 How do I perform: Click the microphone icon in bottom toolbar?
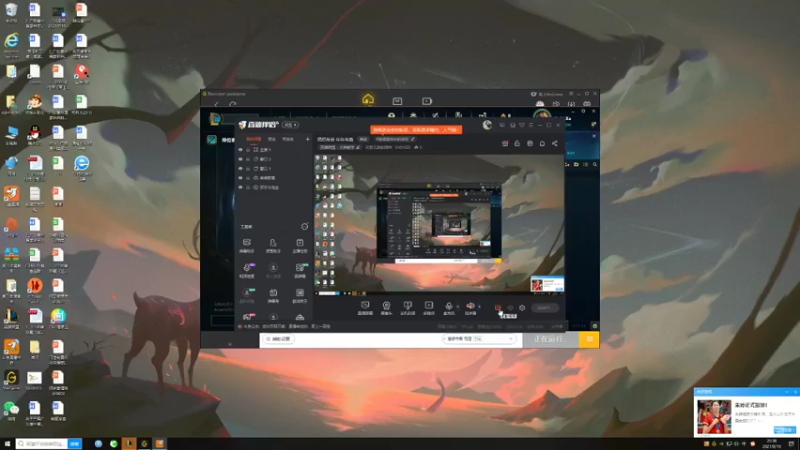coord(448,306)
